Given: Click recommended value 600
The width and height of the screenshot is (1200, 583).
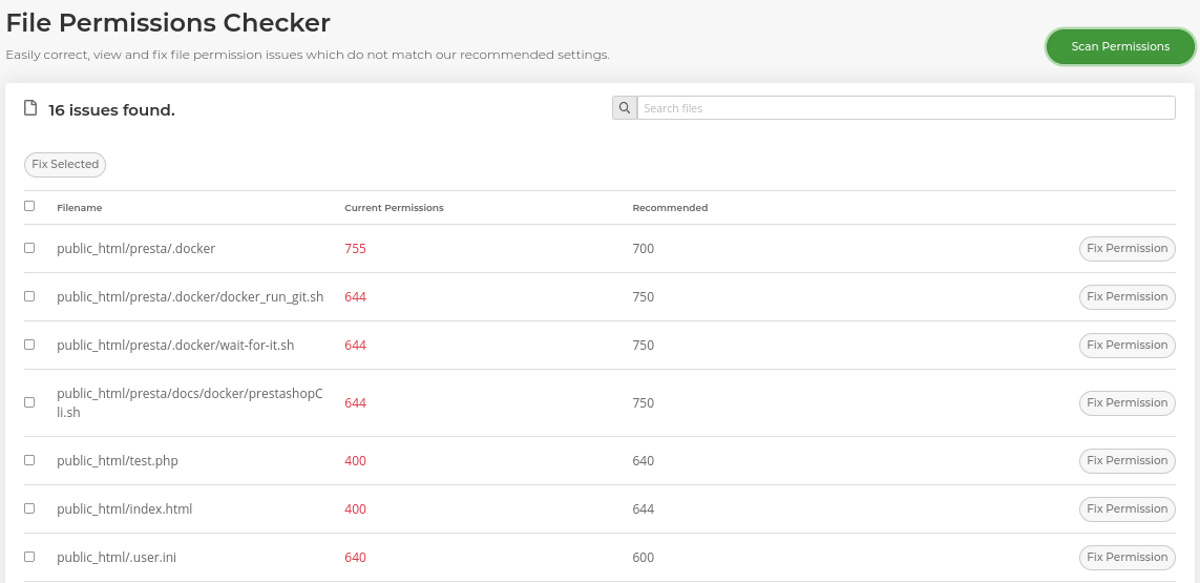Looking at the screenshot, I should (x=643, y=557).
